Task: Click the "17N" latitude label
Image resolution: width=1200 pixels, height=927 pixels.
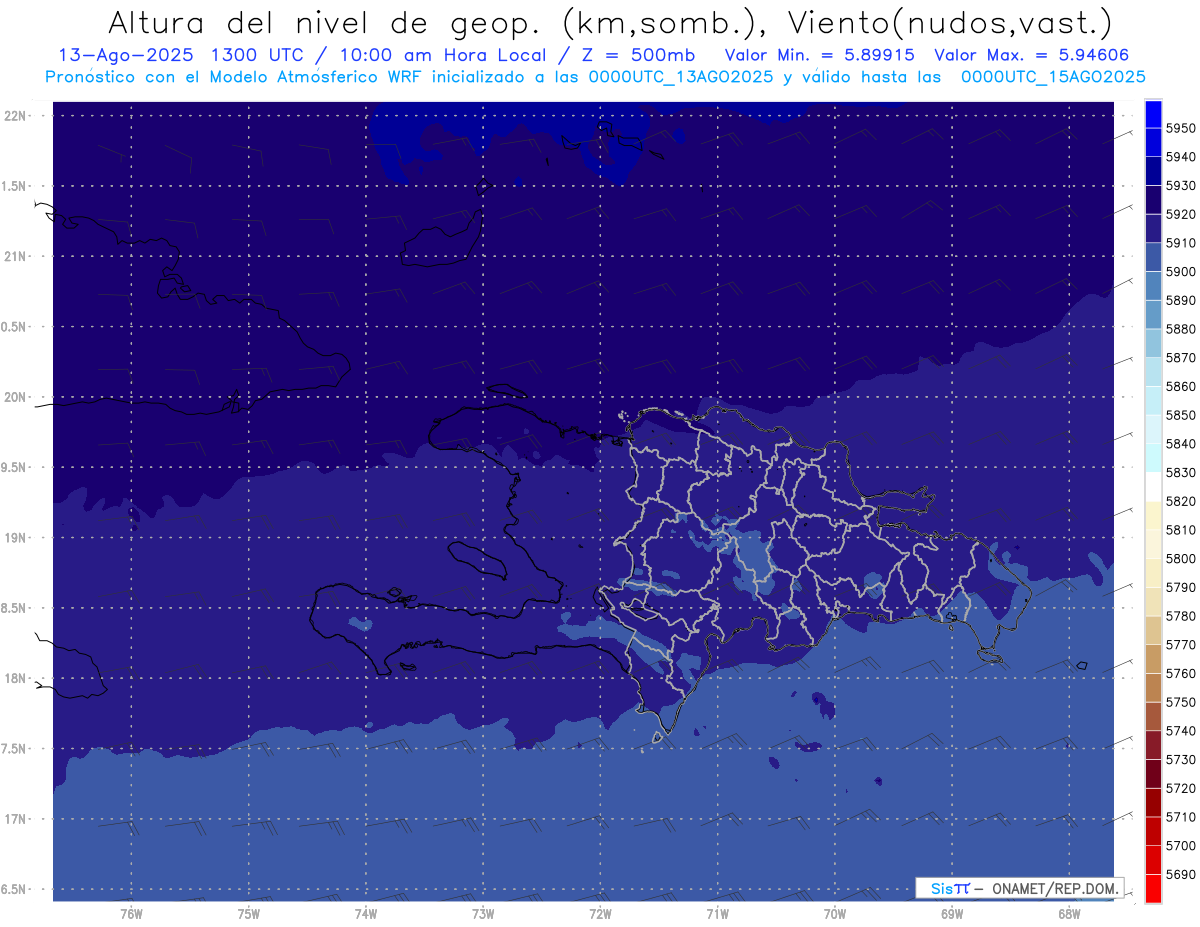Action: click(16, 819)
